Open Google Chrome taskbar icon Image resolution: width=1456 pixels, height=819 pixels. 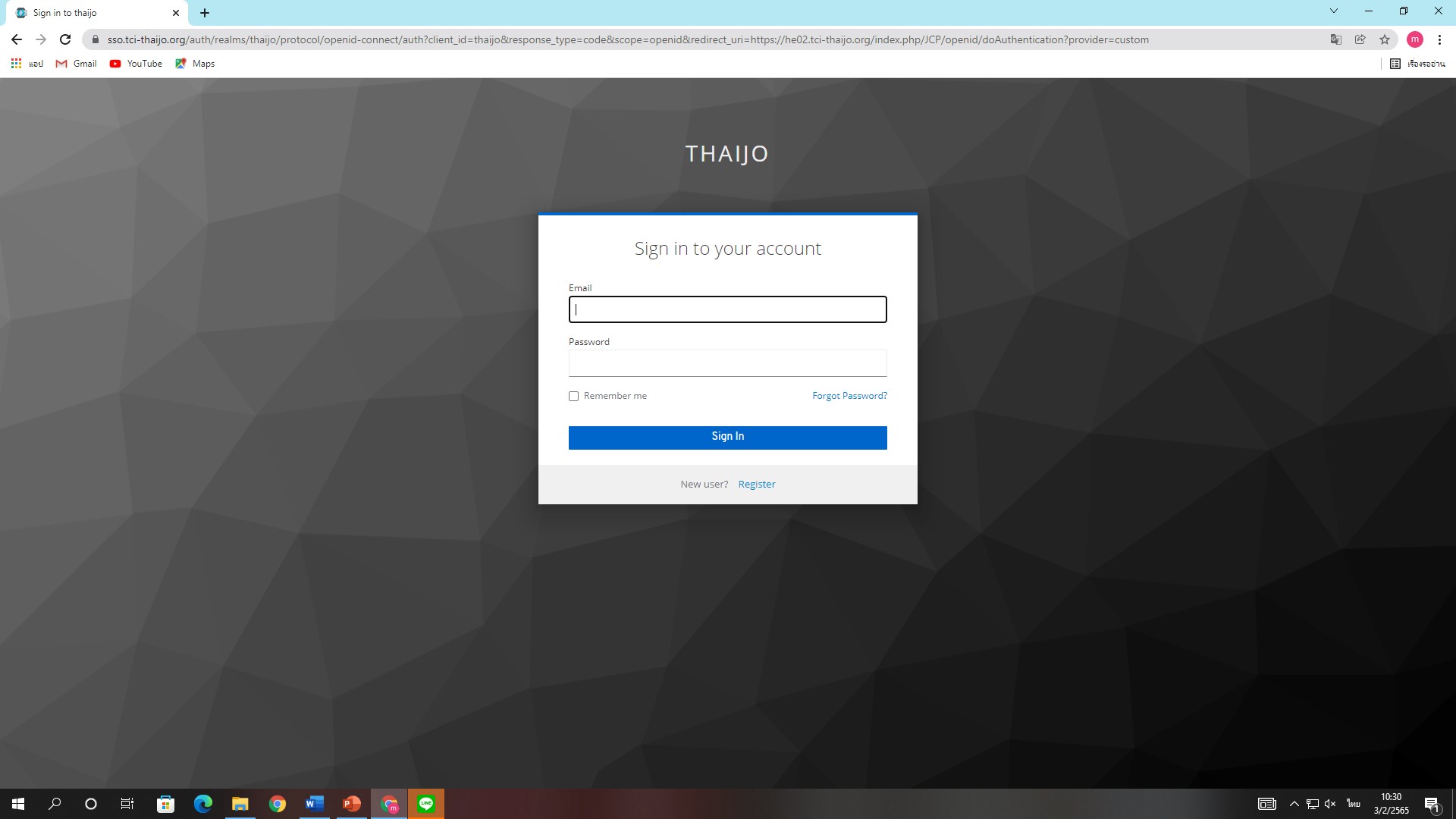click(278, 804)
